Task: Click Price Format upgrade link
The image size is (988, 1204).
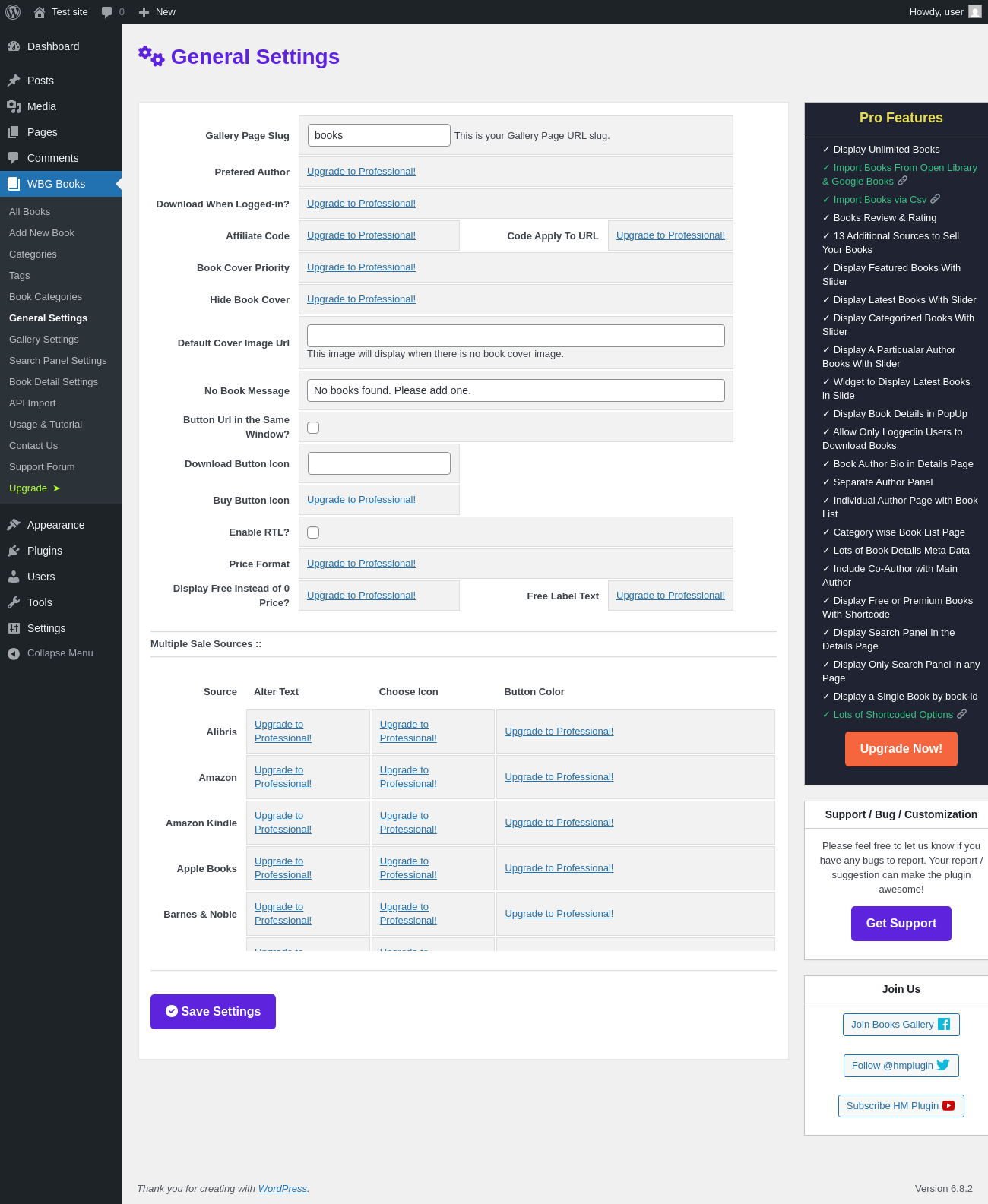Action: tap(361, 564)
